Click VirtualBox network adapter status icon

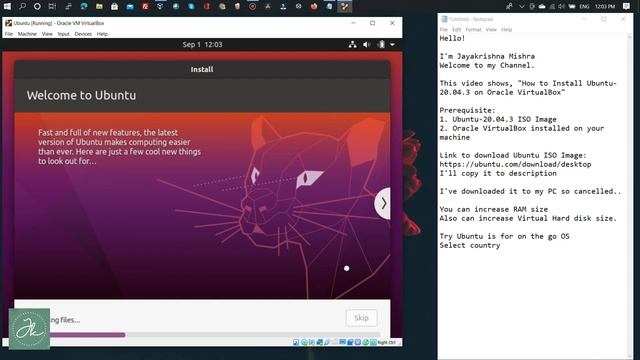pos(320,342)
